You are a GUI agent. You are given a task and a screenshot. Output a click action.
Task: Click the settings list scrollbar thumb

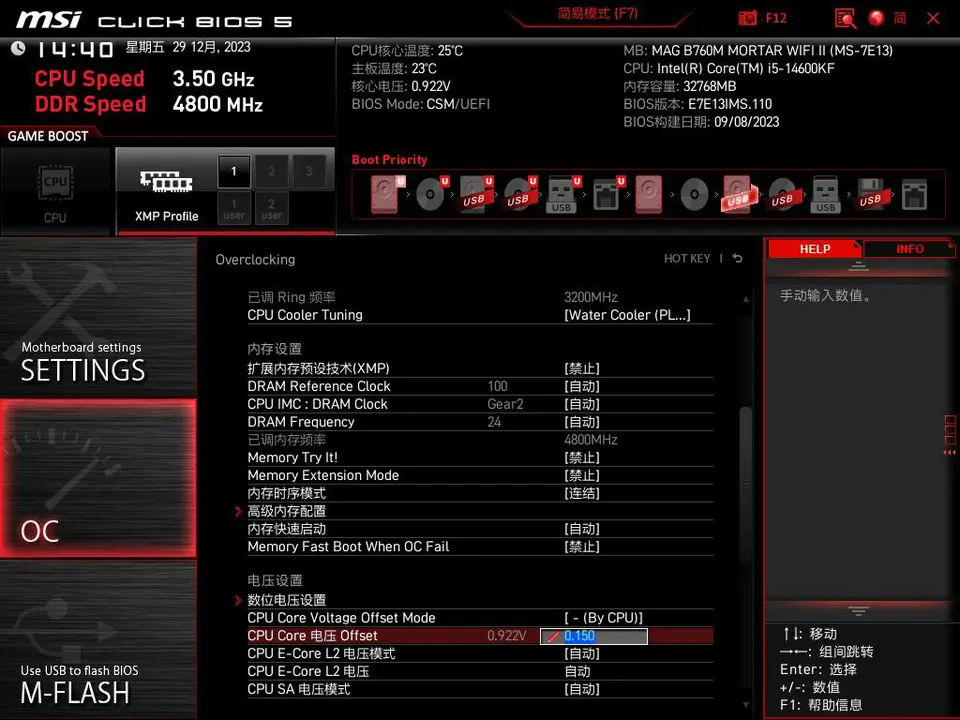click(746, 484)
